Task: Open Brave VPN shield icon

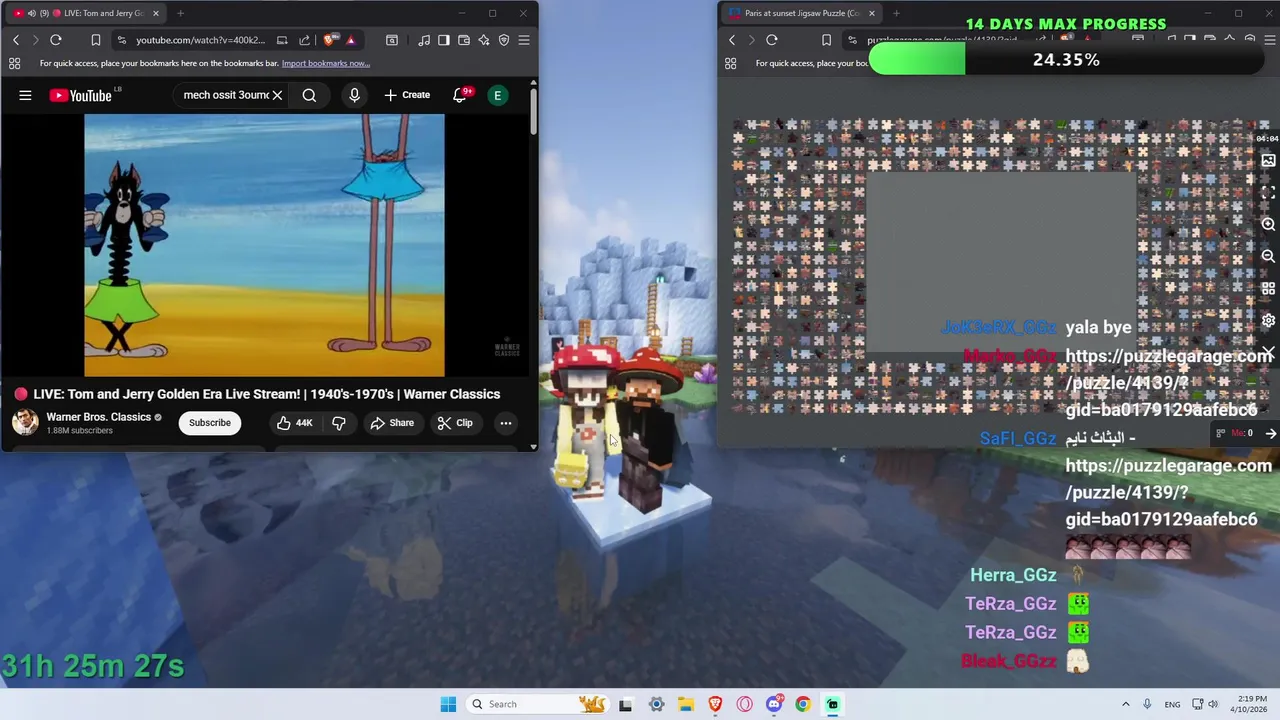Action: pyautogui.click(x=504, y=40)
